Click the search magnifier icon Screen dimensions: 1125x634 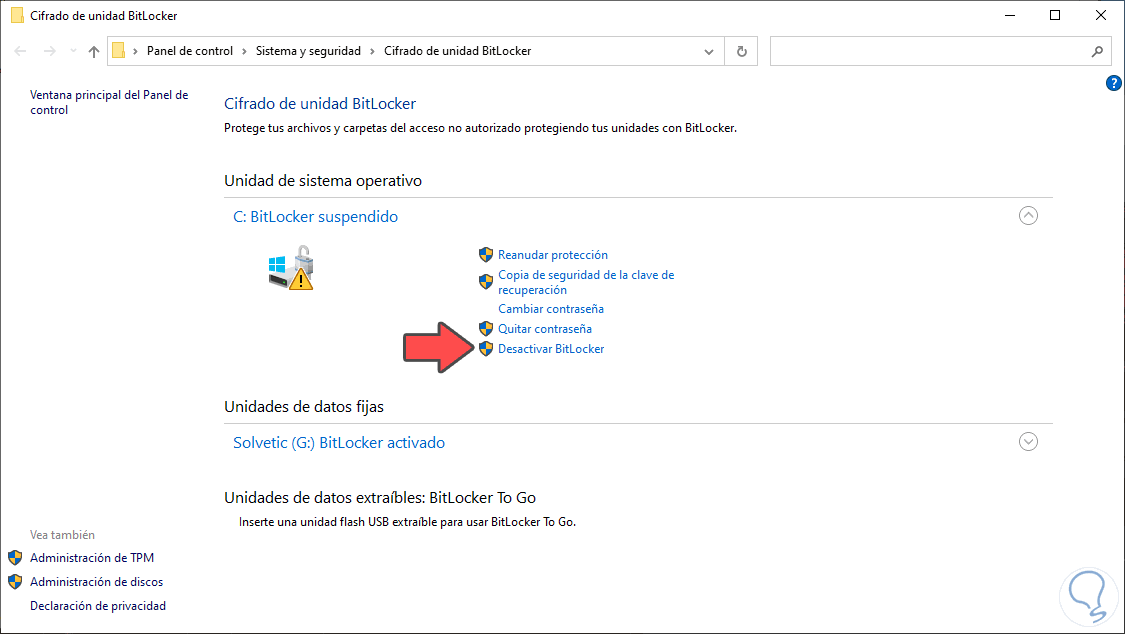tap(1097, 52)
